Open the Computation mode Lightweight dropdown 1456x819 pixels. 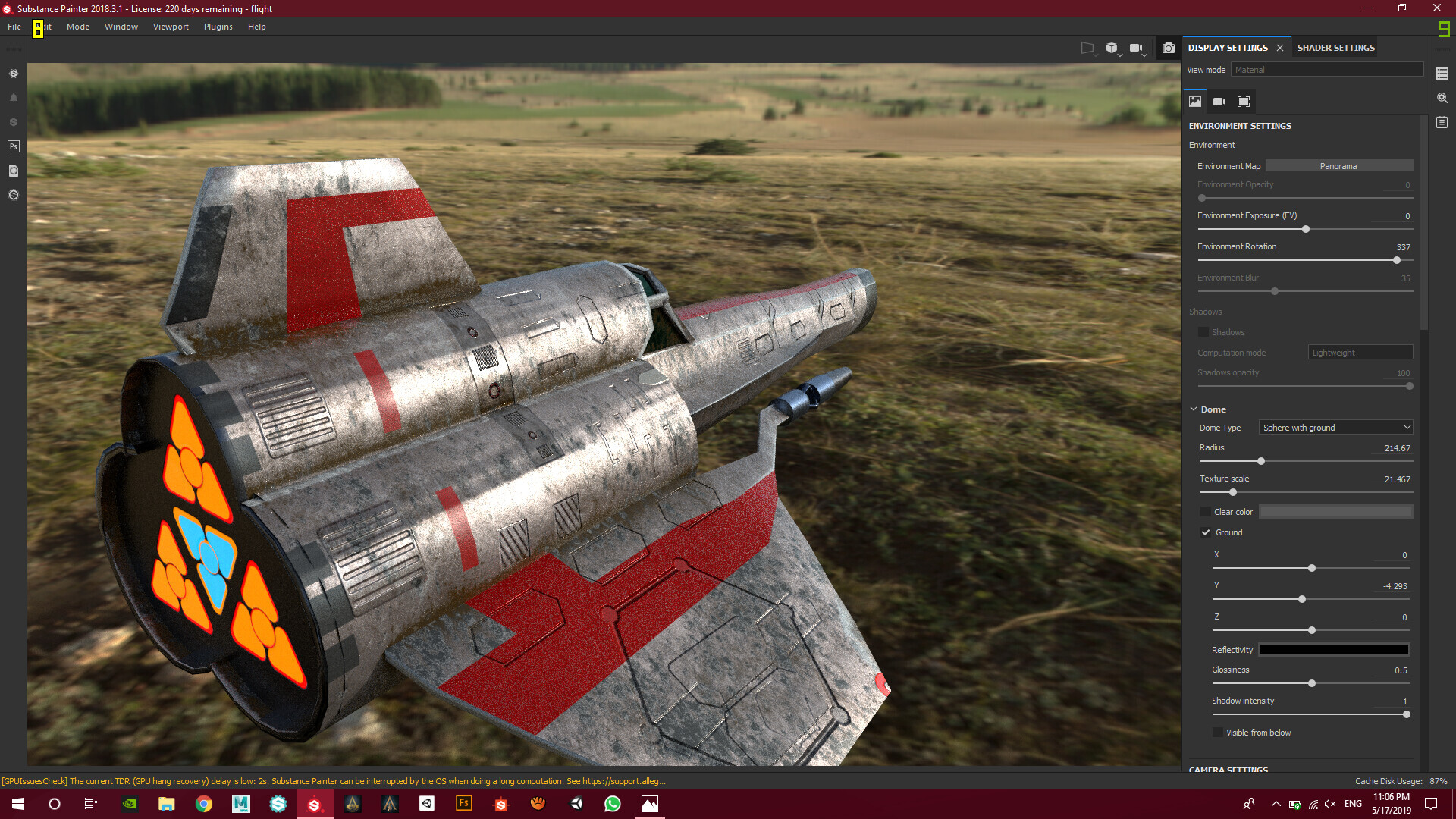pos(1360,353)
